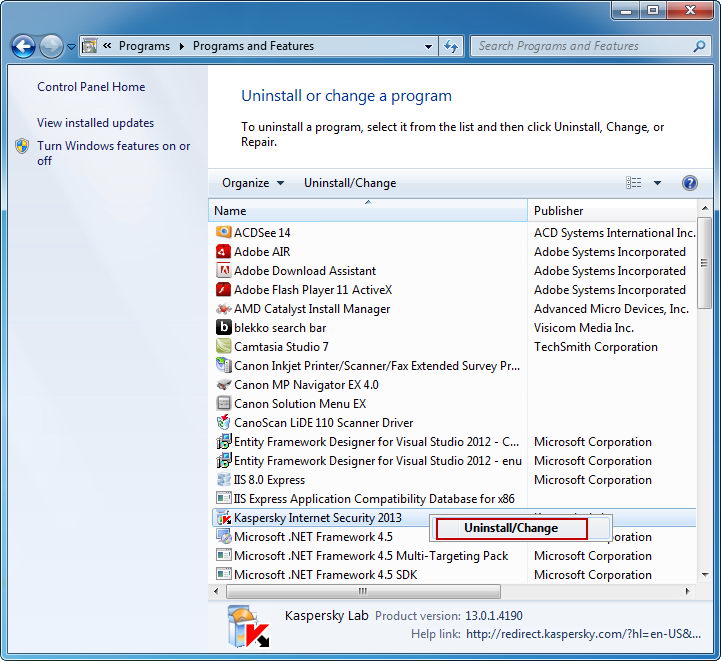Click the .NET Framework 4.5 SDK icon
The image size is (721, 661).
pyautogui.click(x=223, y=575)
